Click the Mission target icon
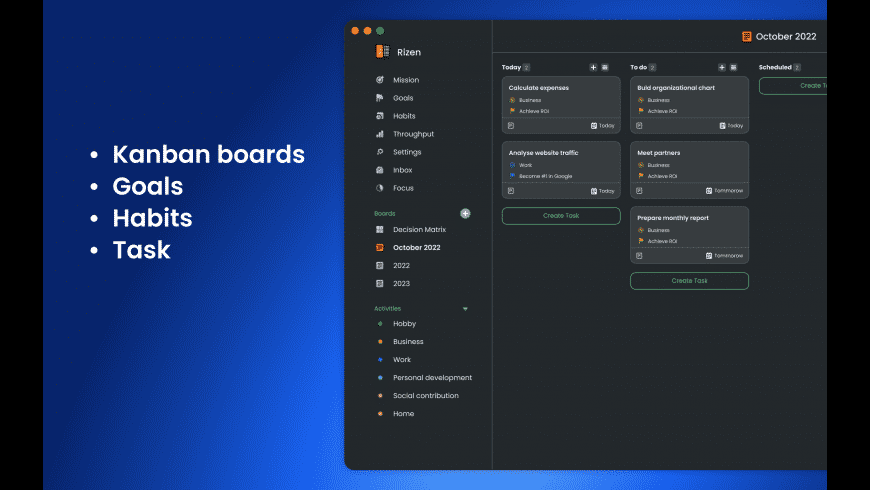870x490 pixels. (380, 80)
